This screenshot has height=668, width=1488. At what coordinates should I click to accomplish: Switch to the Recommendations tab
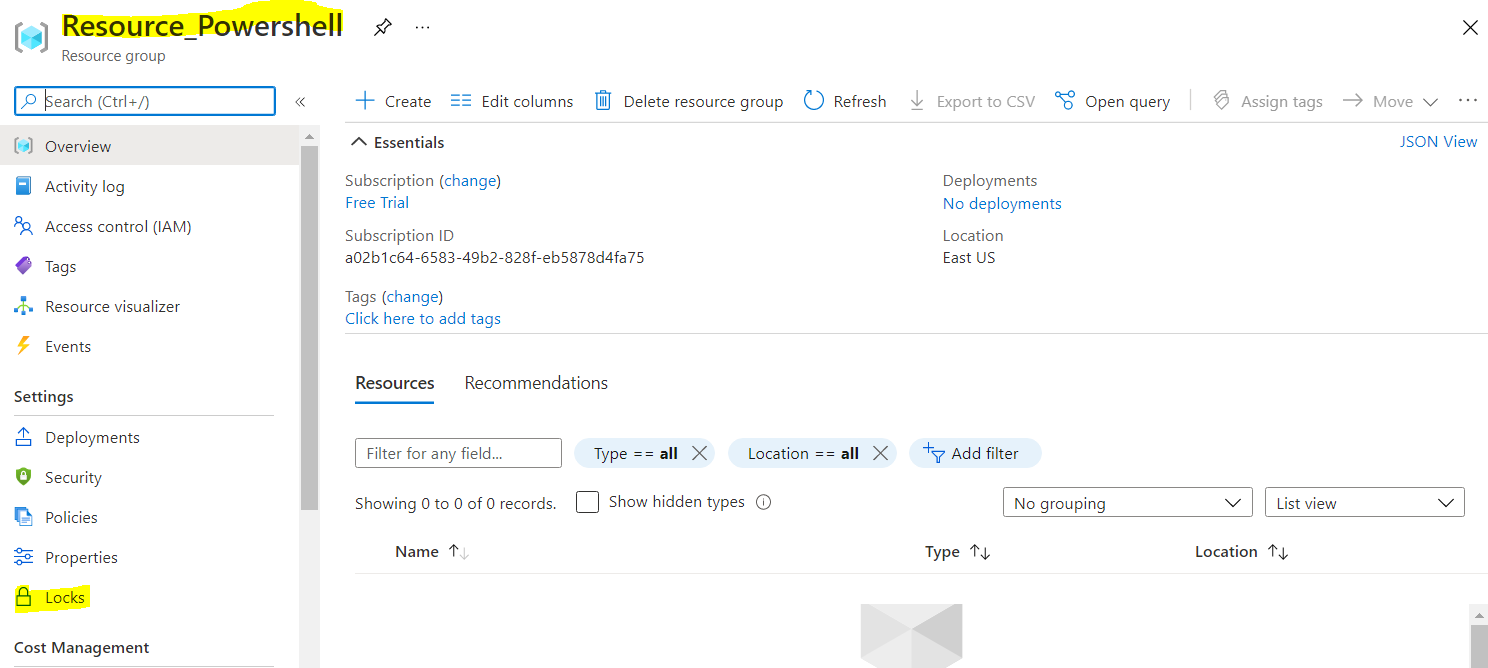tap(536, 383)
